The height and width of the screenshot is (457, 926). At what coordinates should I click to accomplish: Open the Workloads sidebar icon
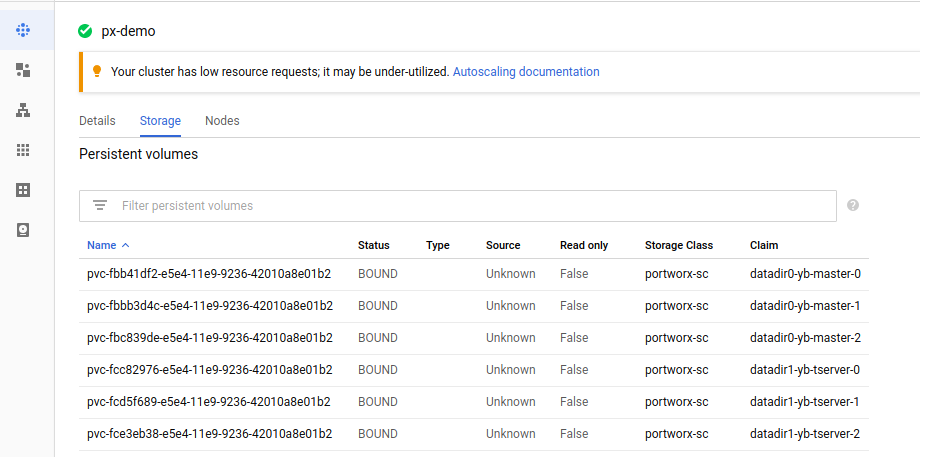pos(23,70)
